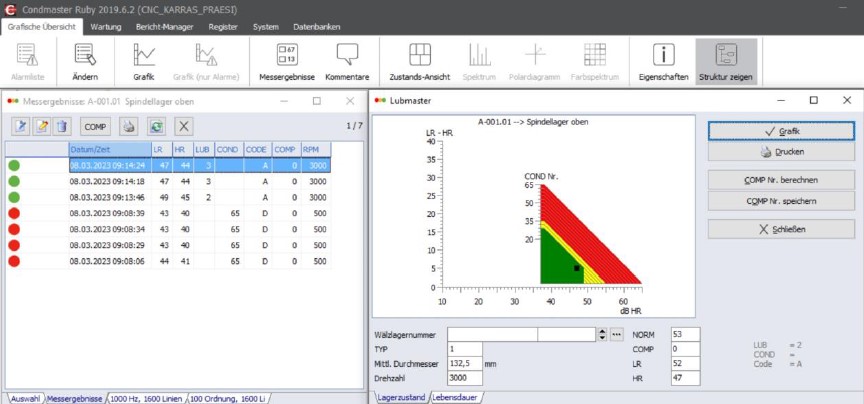864x404 pixels.
Task: Open bearing lookup with the ellipsis button
Action: click(617, 334)
